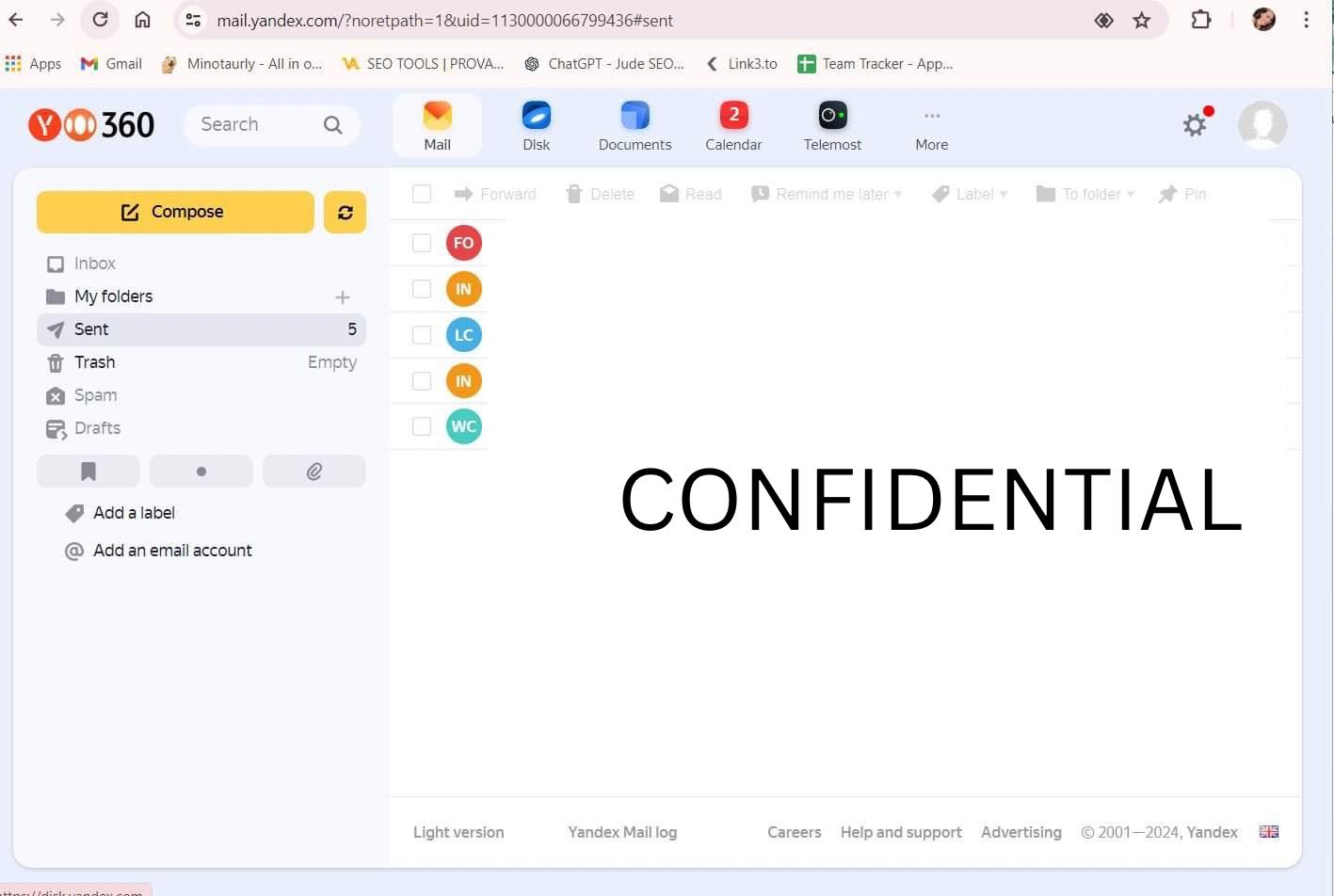Open Yandex Disk app
The width and height of the screenshot is (1334, 896).
tap(537, 125)
